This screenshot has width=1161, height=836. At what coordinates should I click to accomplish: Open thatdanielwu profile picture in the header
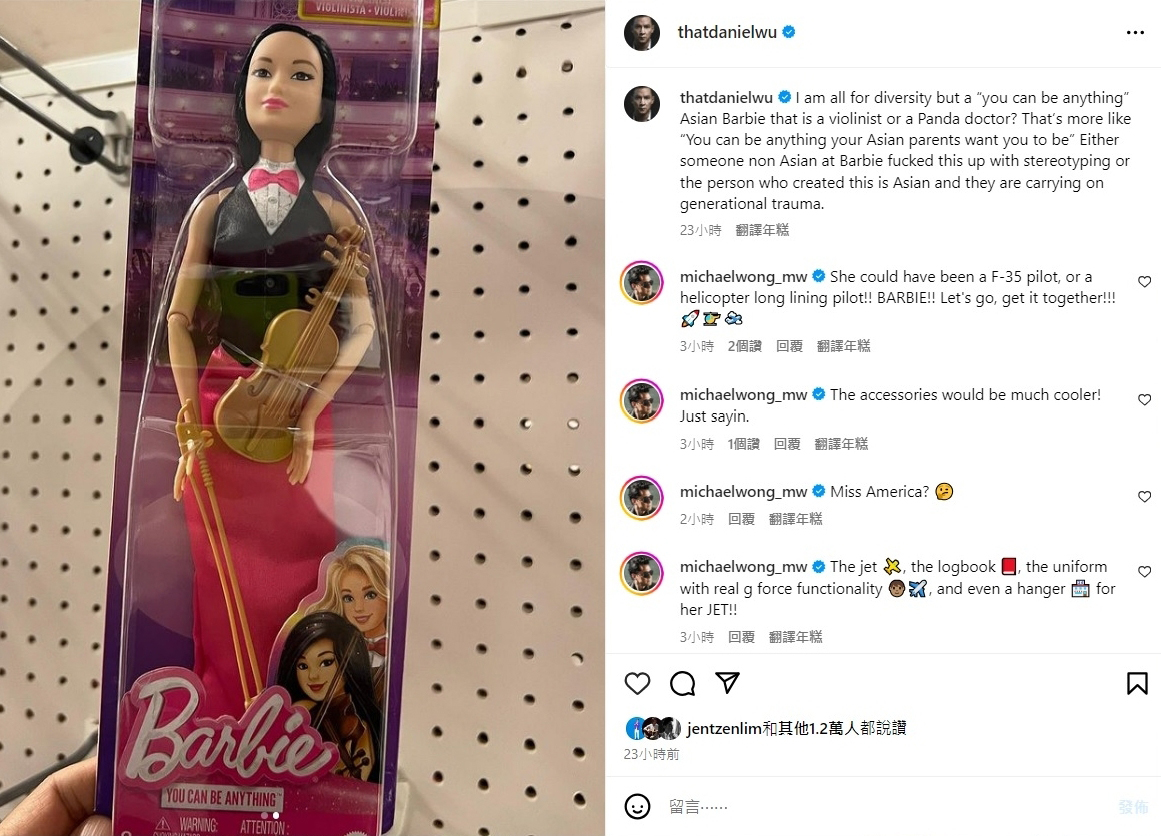coord(641,33)
